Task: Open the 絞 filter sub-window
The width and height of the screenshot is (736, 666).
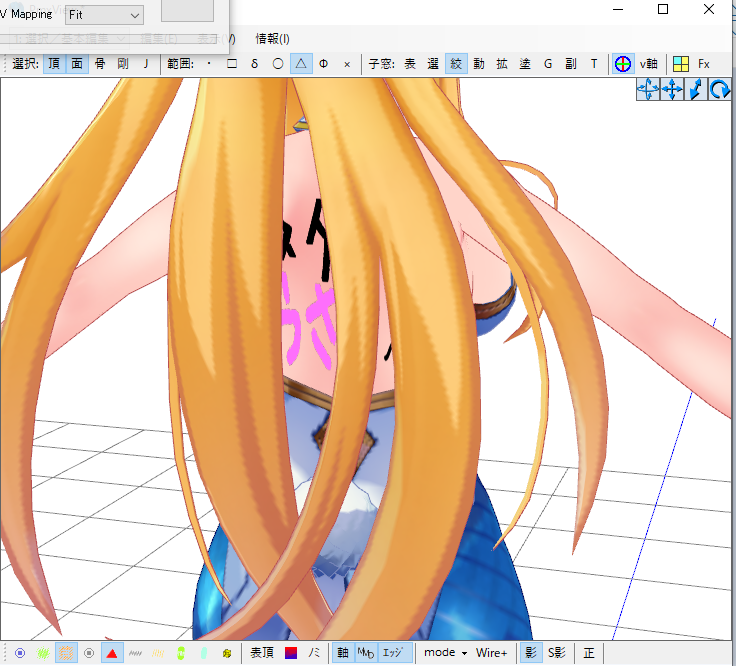Action: (456, 64)
